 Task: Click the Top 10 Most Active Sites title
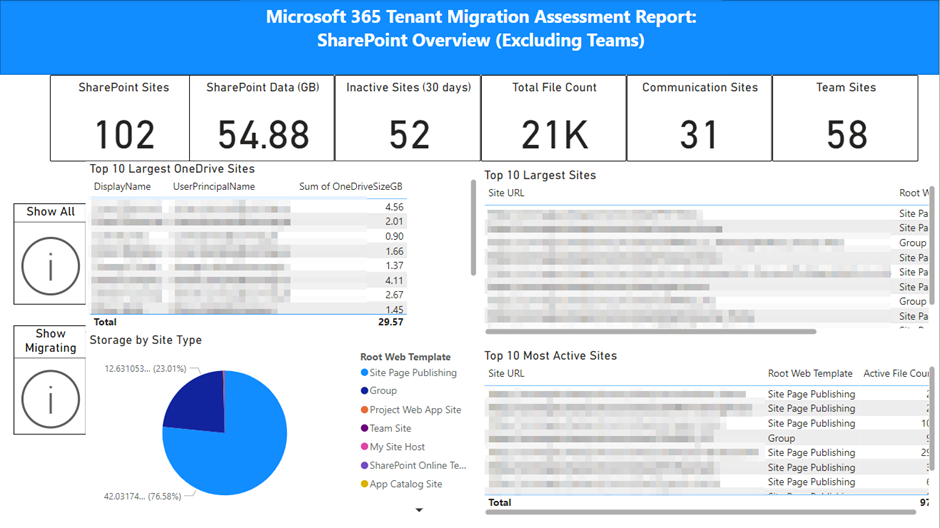(x=550, y=356)
